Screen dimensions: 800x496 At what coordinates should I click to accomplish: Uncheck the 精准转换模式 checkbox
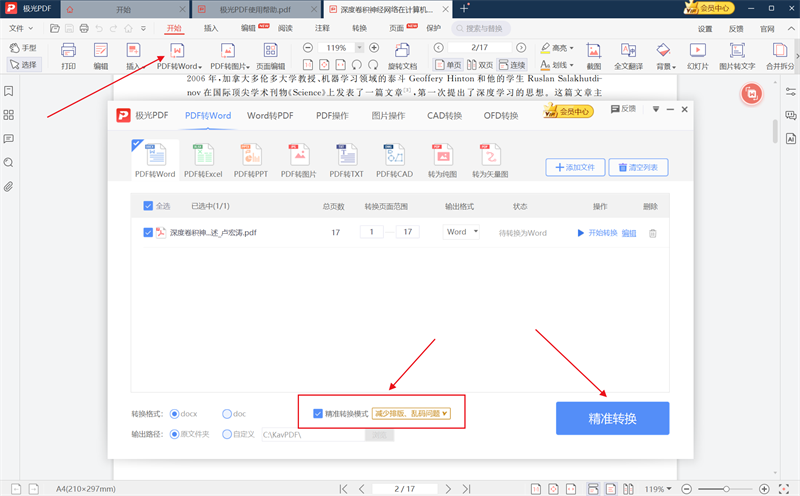click(x=318, y=413)
